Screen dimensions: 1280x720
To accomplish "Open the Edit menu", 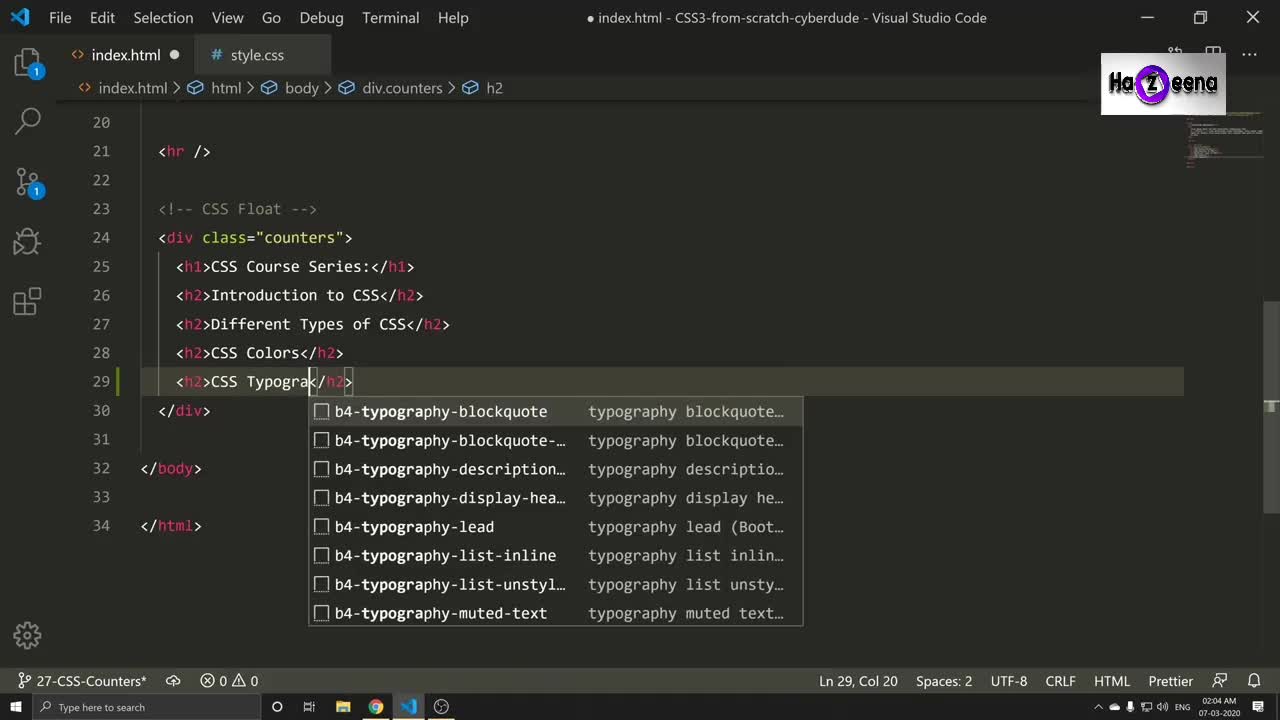I will [102, 18].
